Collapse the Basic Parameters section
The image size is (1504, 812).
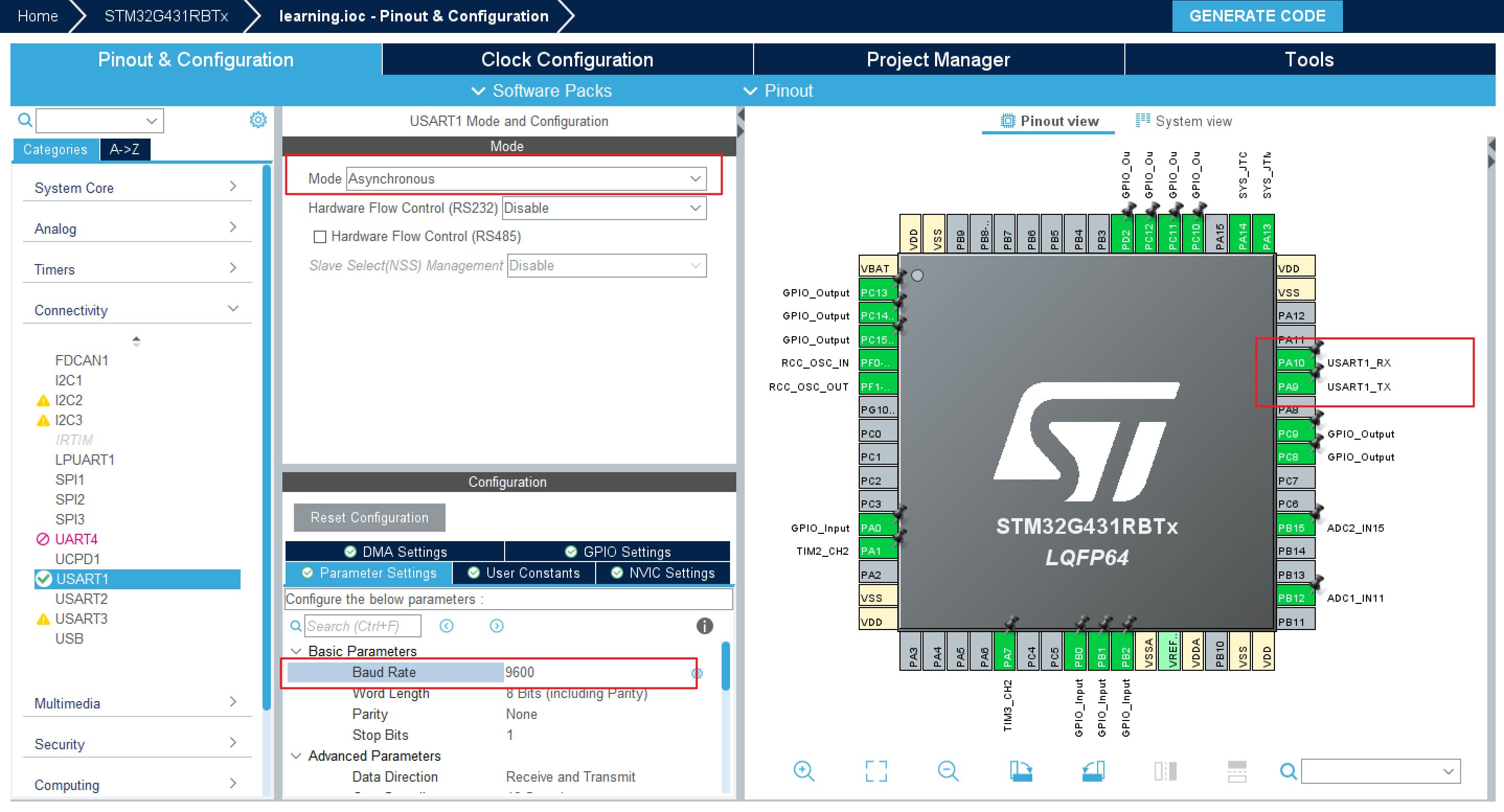[x=296, y=651]
